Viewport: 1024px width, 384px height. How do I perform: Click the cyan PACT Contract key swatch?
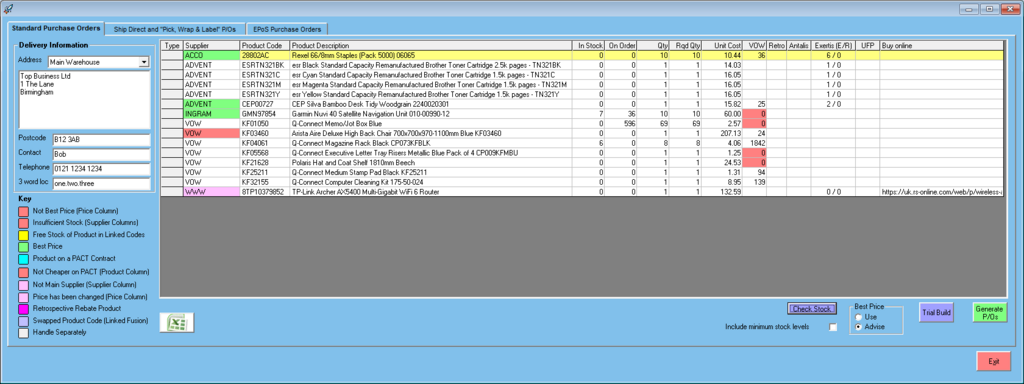[x=24, y=259]
